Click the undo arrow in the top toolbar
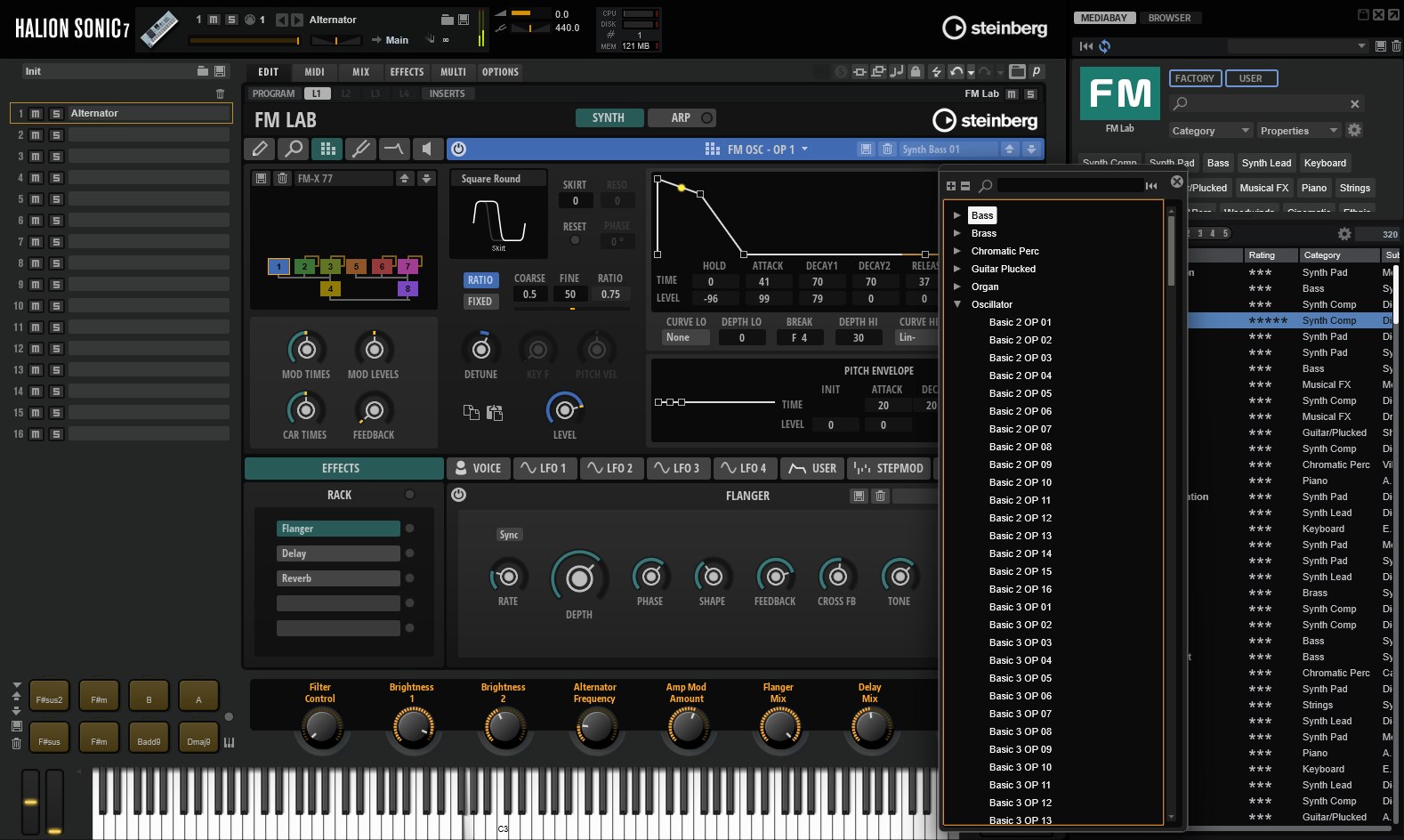The width and height of the screenshot is (1404, 840). pos(956,72)
